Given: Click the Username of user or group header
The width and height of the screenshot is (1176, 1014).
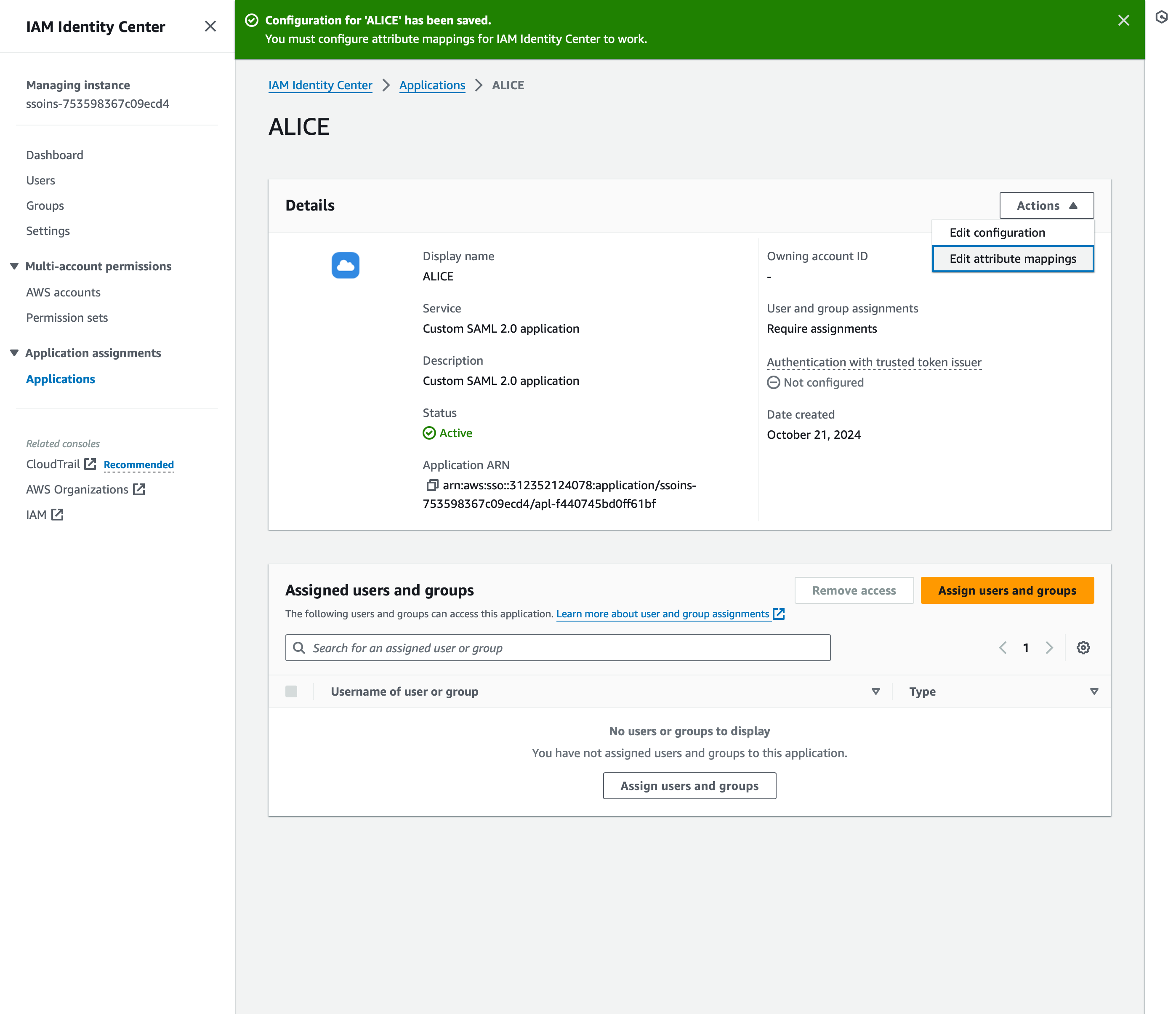Looking at the screenshot, I should [x=404, y=691].
